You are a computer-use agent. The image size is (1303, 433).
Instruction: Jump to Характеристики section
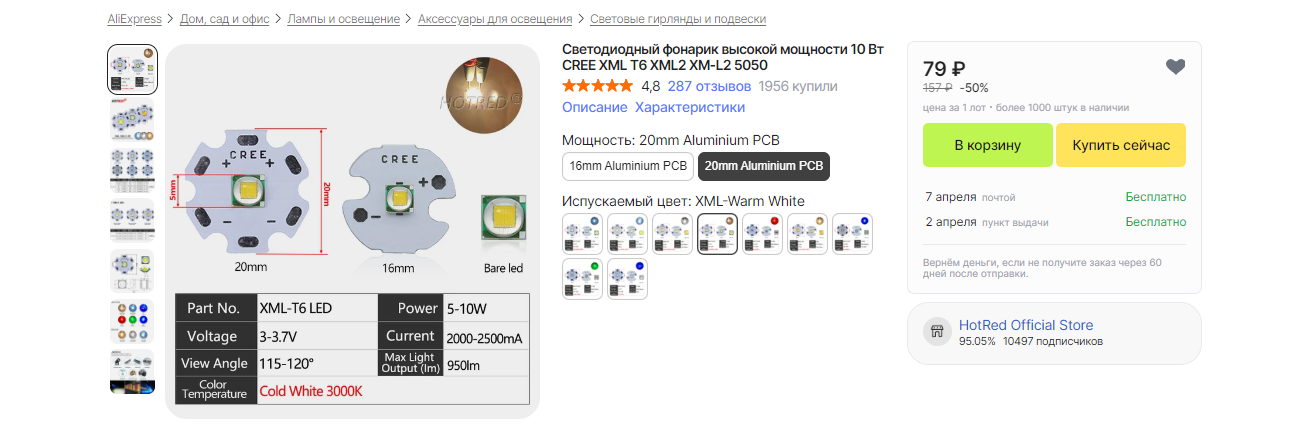(x=690, y=107)
